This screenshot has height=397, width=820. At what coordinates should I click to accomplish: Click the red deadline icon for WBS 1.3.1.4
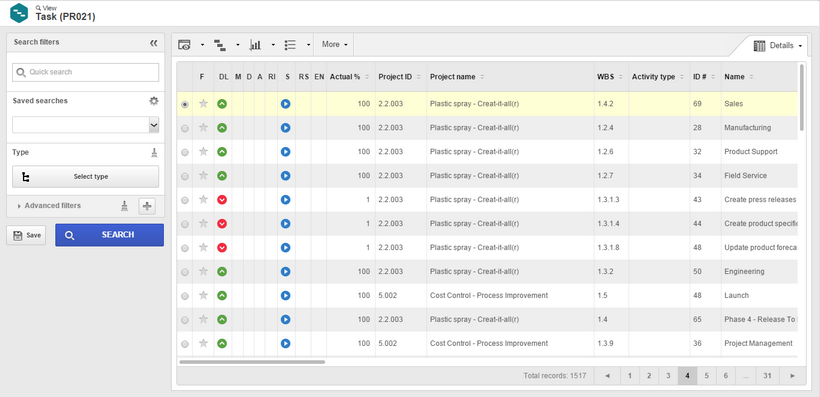222,224
